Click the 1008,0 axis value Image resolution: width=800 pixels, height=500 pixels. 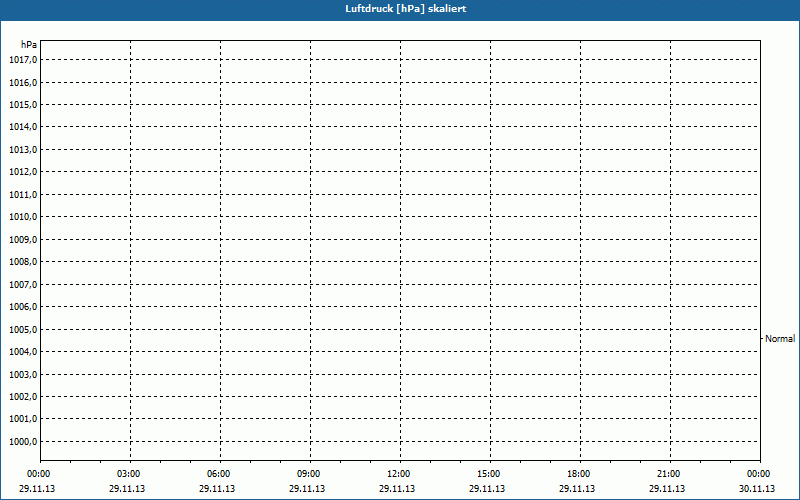tap(23, 262)
